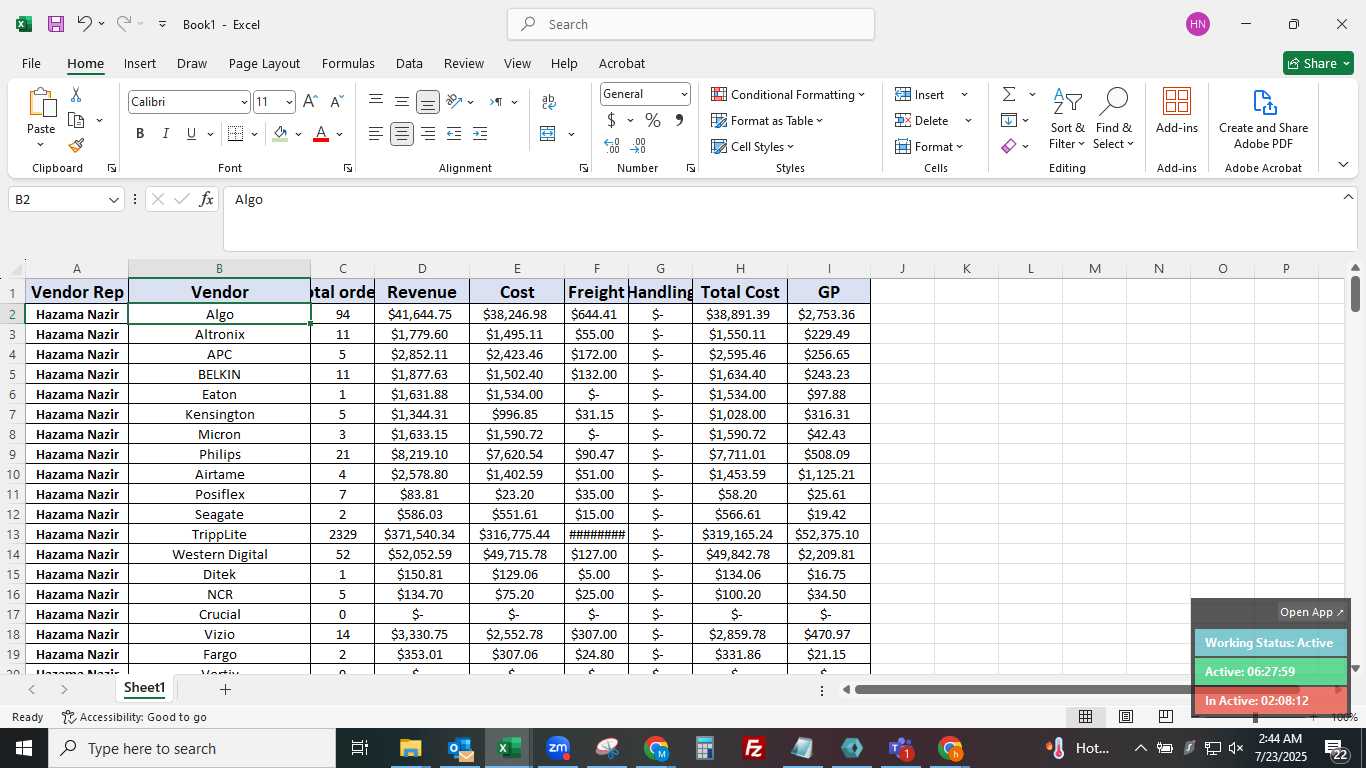Save the workbook with the disk icon
The image size is (1366, 768).
56,24
